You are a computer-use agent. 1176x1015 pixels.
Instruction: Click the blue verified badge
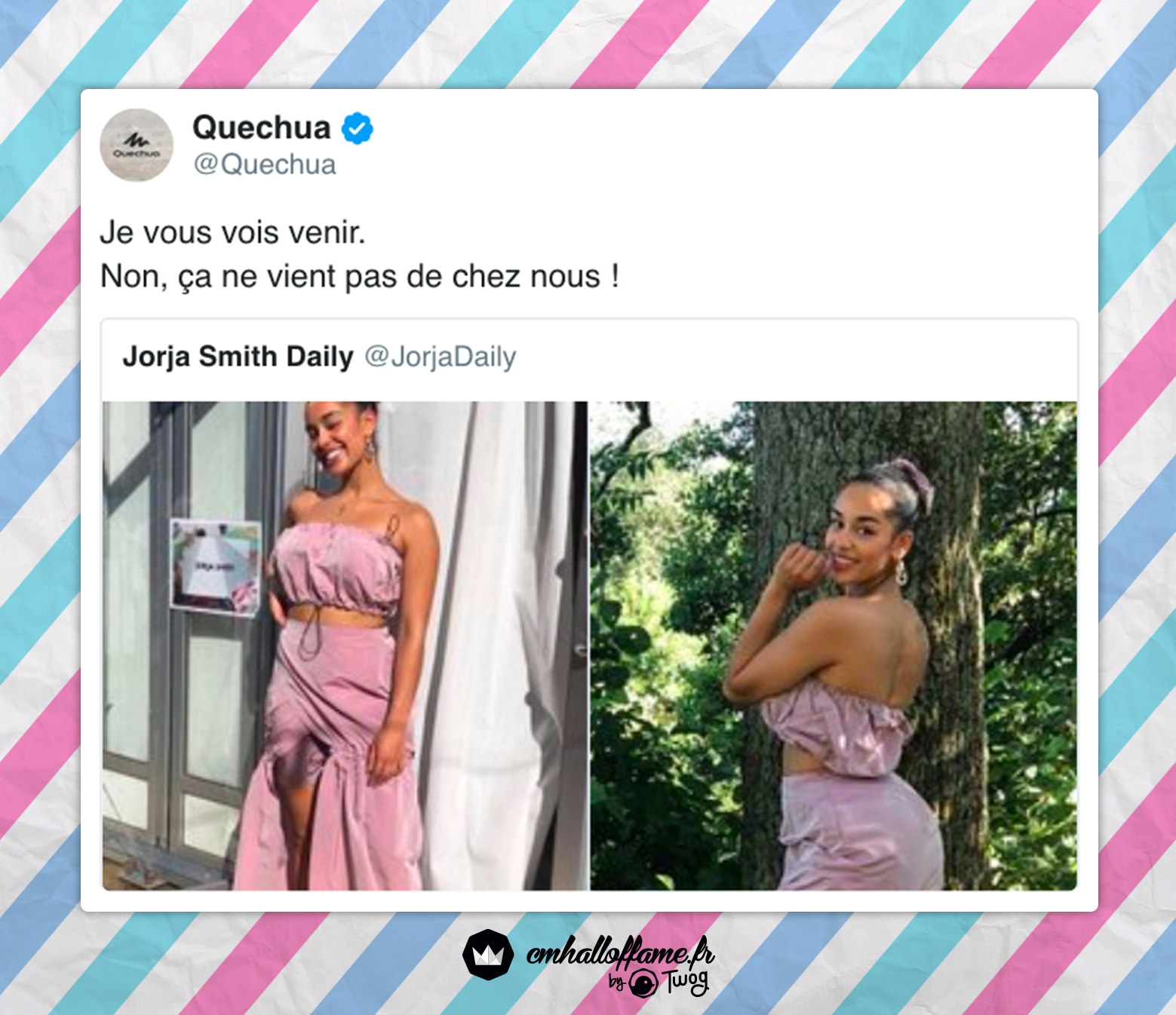click(x=358, y=128)
